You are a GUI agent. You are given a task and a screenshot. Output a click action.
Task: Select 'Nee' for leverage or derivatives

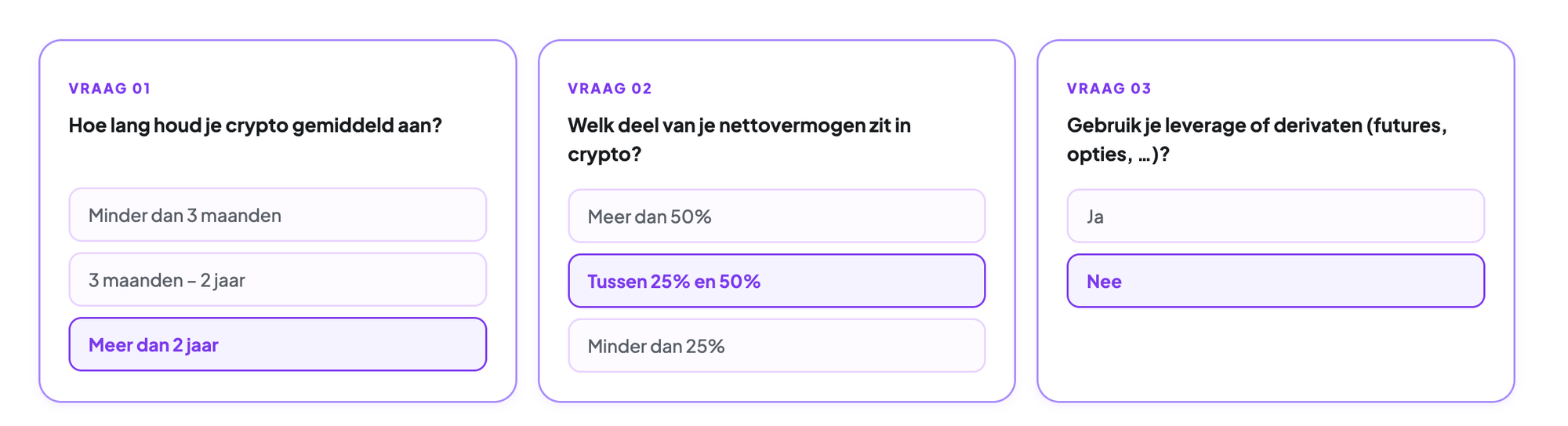pos(1276,281)
